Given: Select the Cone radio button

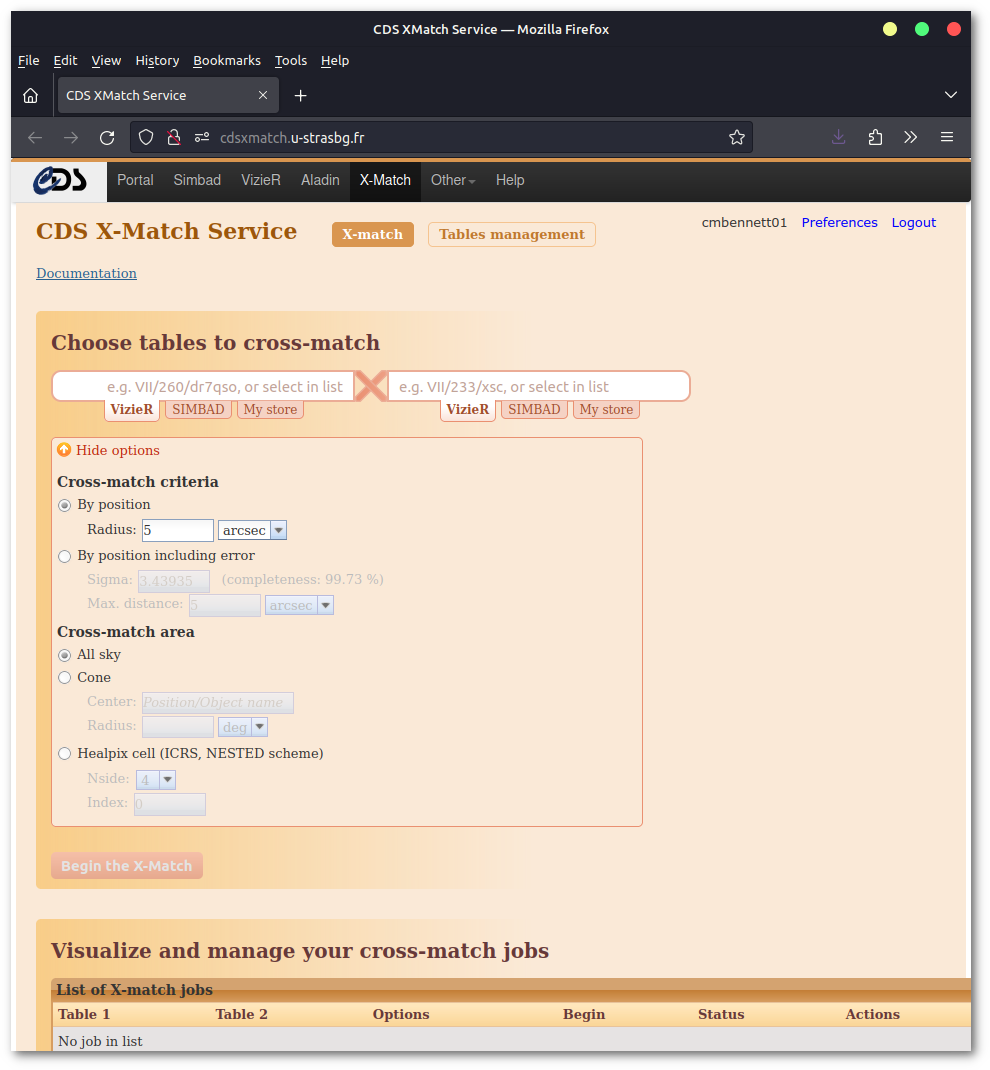Looking at the screenshot, I should [65, 678].
